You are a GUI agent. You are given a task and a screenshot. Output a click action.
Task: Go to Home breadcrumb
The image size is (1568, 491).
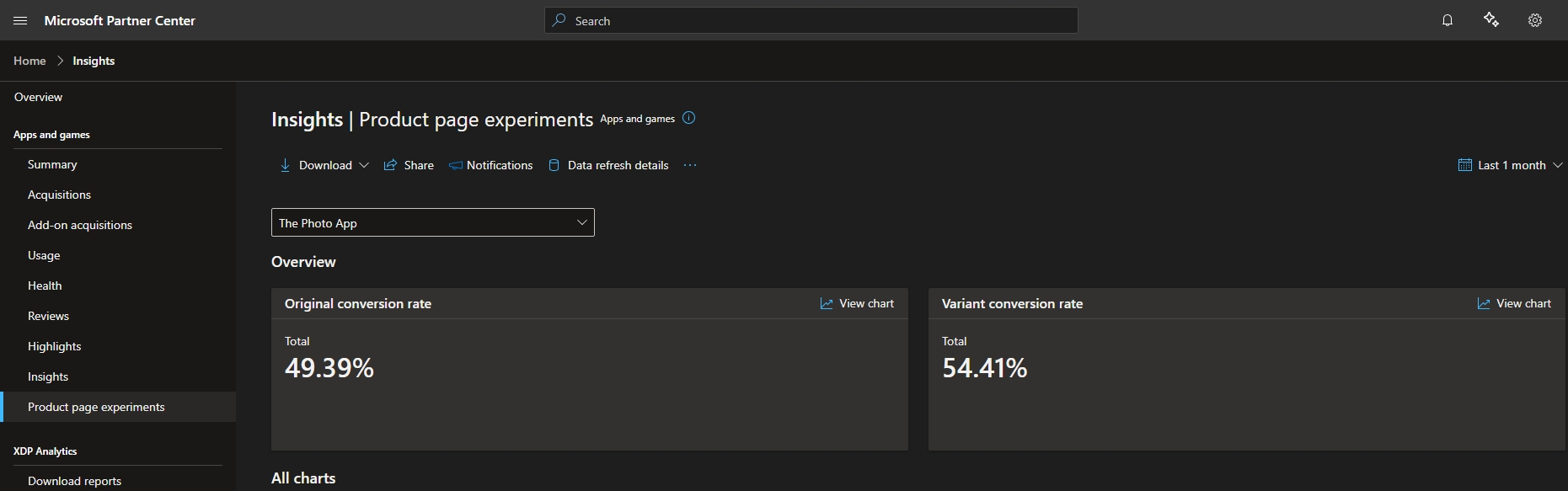click(x=29, y=61)
